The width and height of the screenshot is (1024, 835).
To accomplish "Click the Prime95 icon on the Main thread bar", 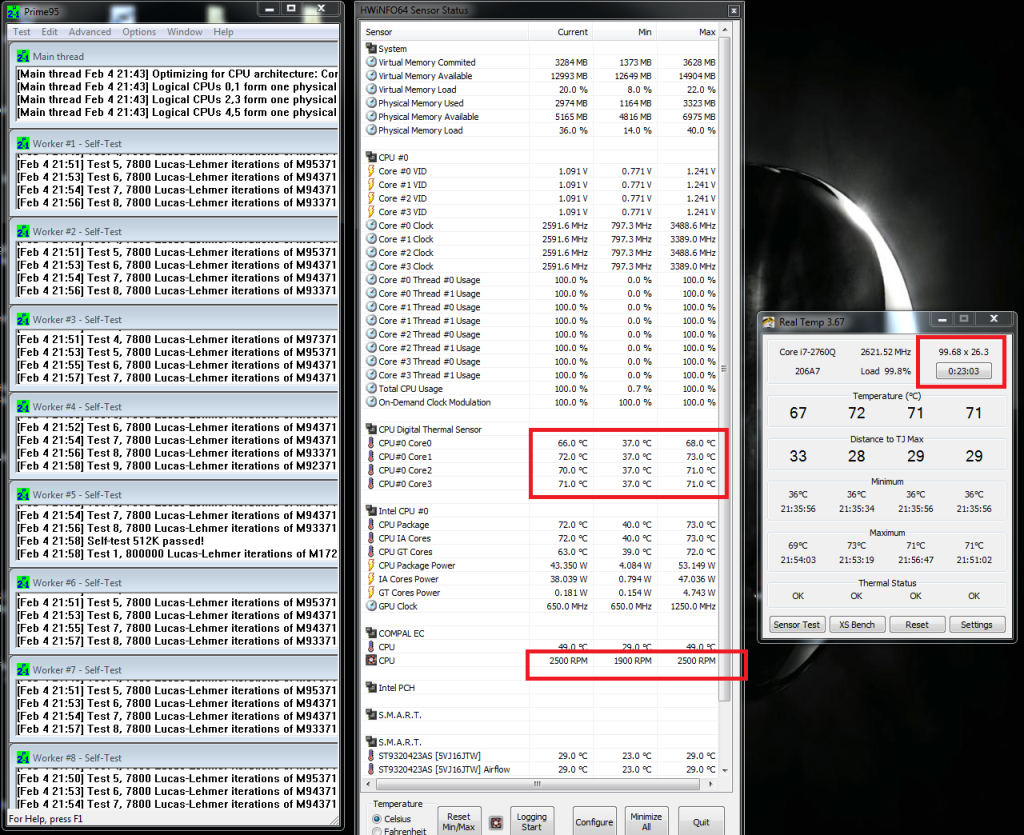I will click(x=23, y=56).
